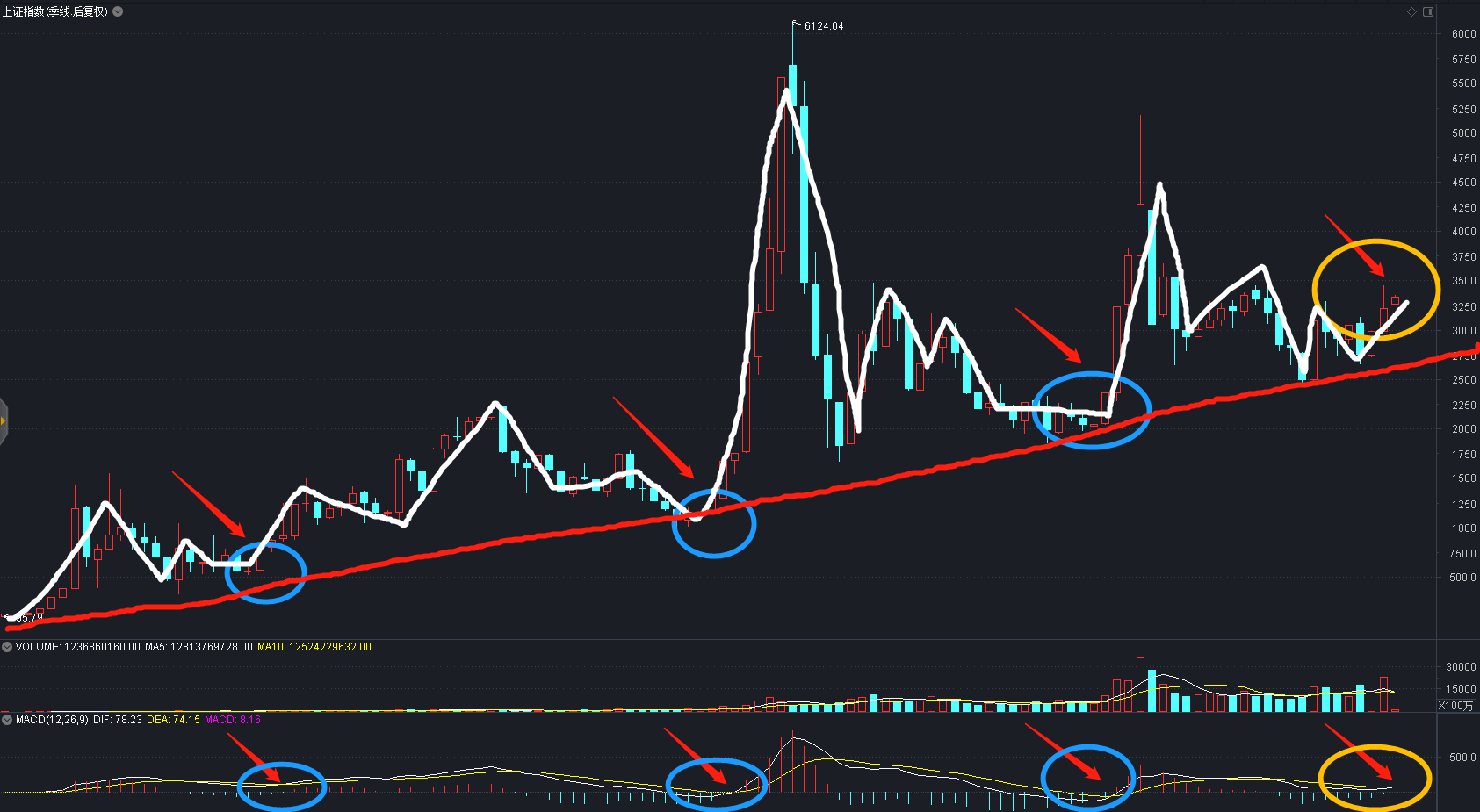Click the magenta MACD 8.16 value

point(233,720)
